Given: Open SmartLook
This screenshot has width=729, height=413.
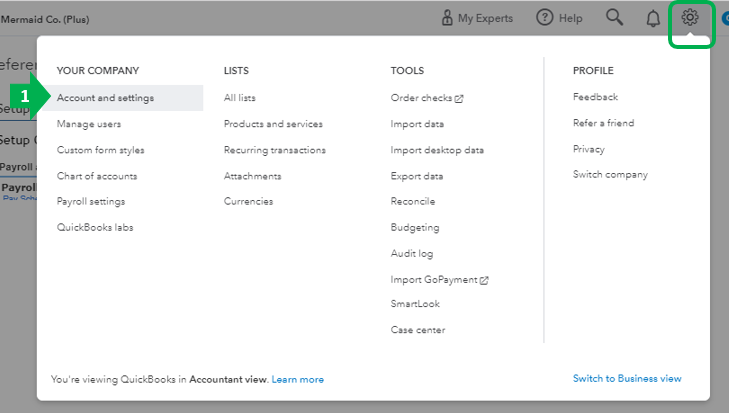Looking at the screenshot, I should click(x=415, y=304).
